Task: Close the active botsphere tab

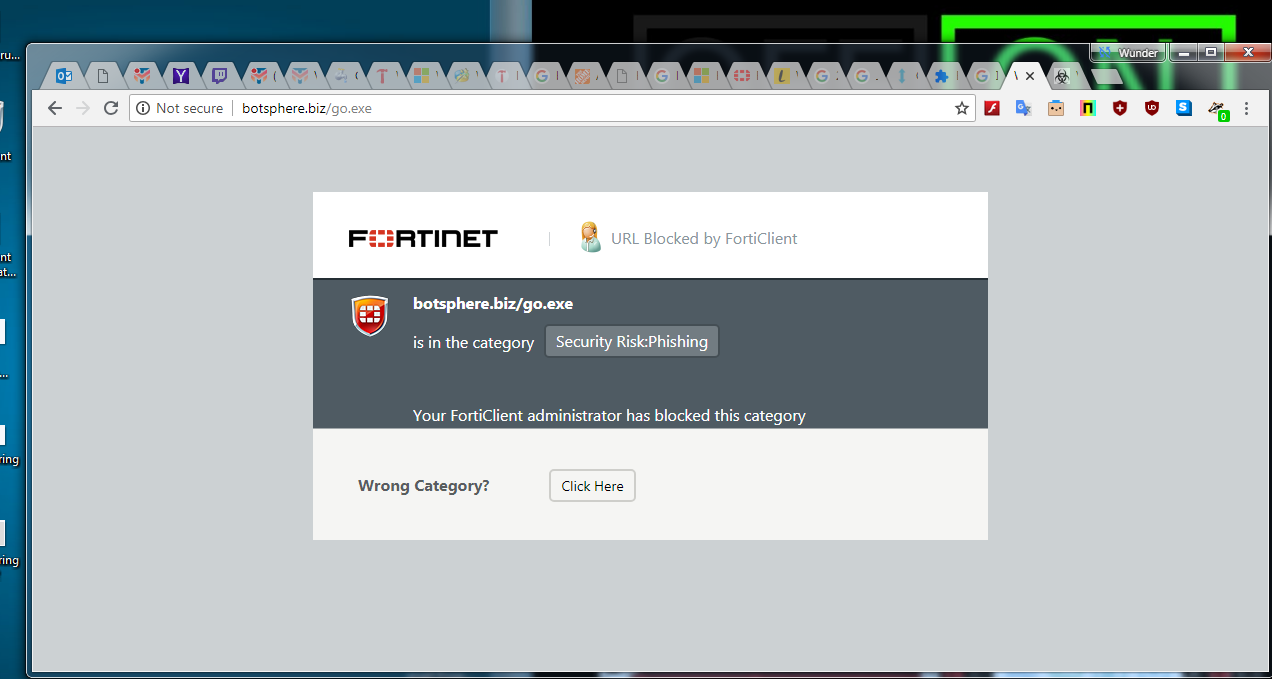Action: coord(1030,76)
